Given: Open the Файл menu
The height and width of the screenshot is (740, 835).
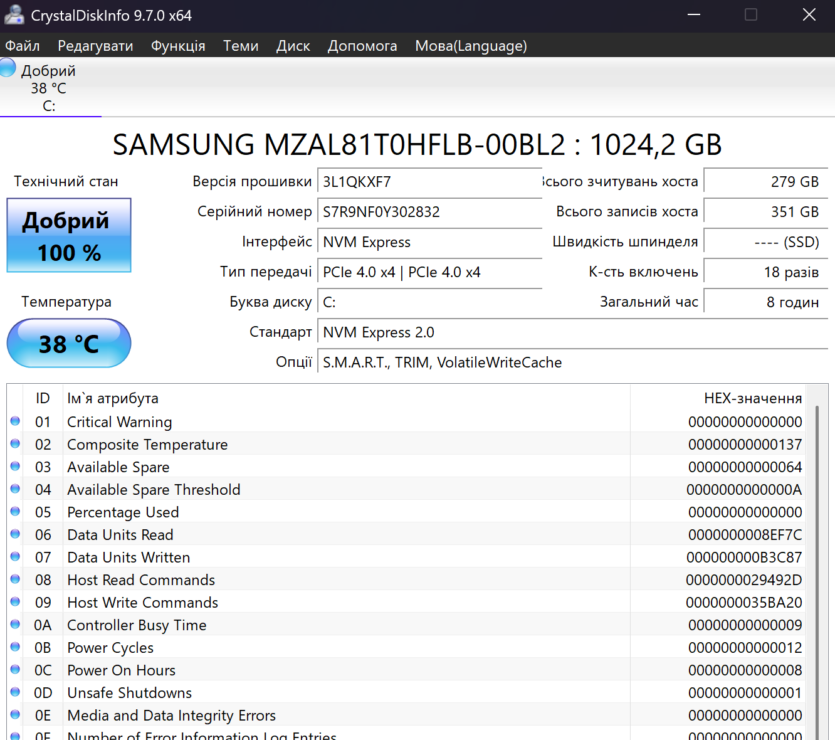Looking at the screenshot, I should click(x=22, y=46).
